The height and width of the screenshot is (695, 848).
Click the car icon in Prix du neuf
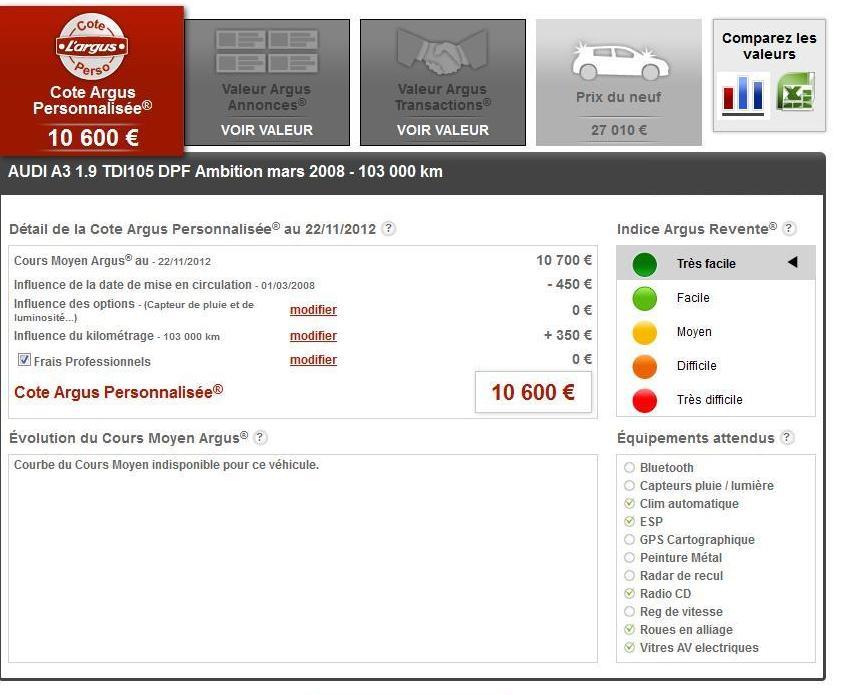click(x=620, y=61)
